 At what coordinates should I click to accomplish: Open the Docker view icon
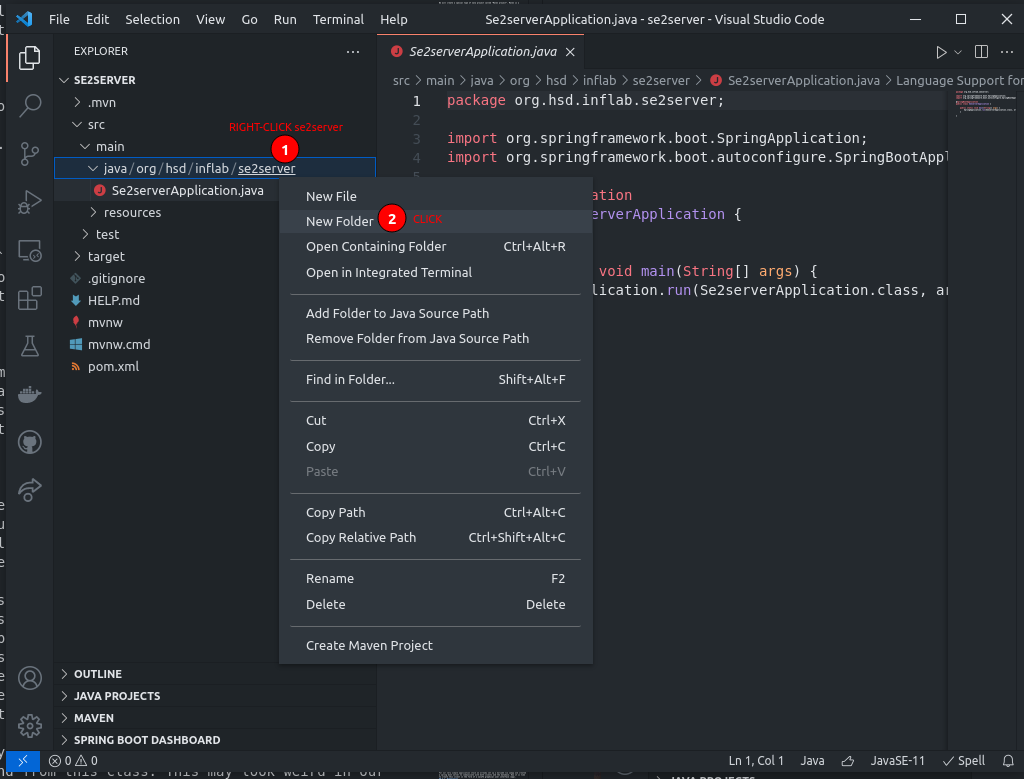pos(29,394)
